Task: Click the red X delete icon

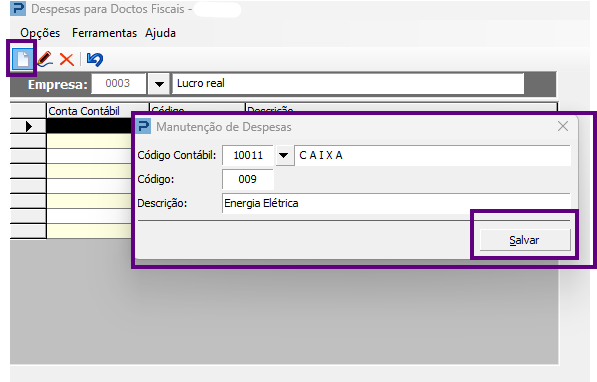Action: click(x=67, y=59)
